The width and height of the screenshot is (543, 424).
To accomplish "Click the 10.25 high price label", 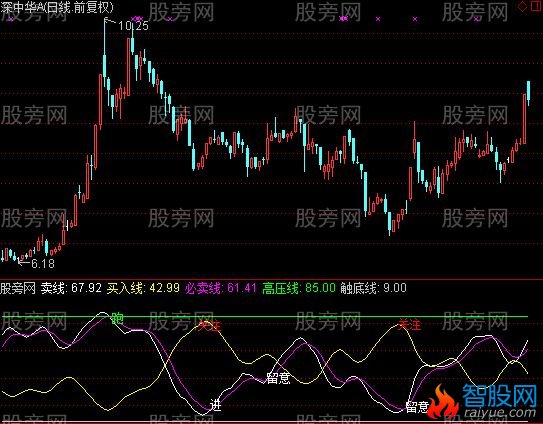I will (x=133, y=26).
